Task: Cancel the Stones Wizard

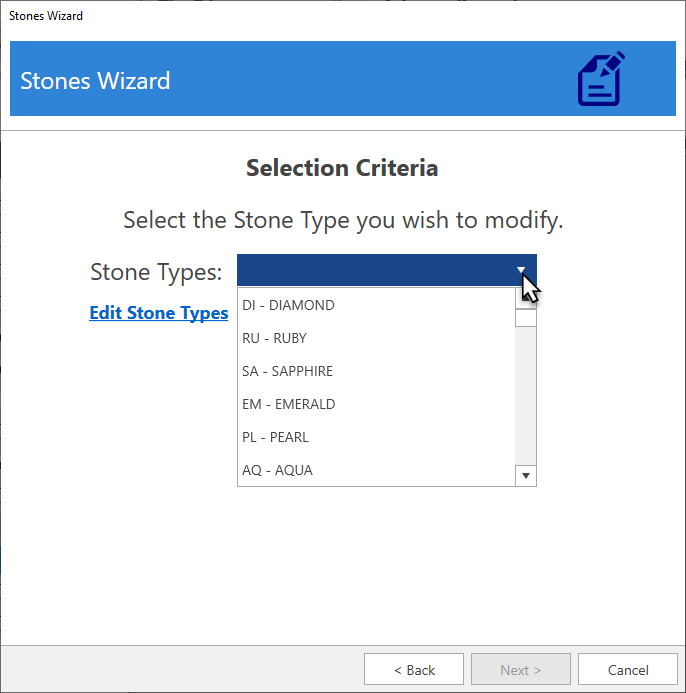Action: 628,670
